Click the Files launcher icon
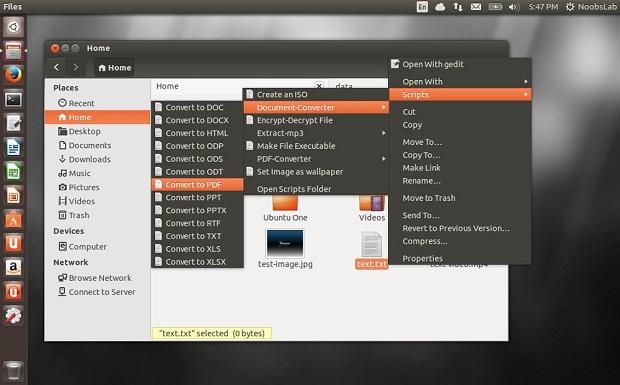620x385 pixels. click(x=13, y=51)
